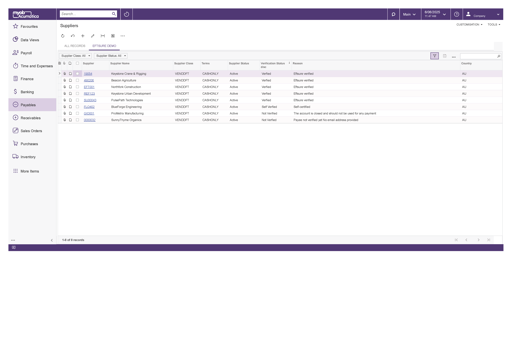
Task: Tick checkbox for SunnyThyme Organics row
Action: point(77,120)
